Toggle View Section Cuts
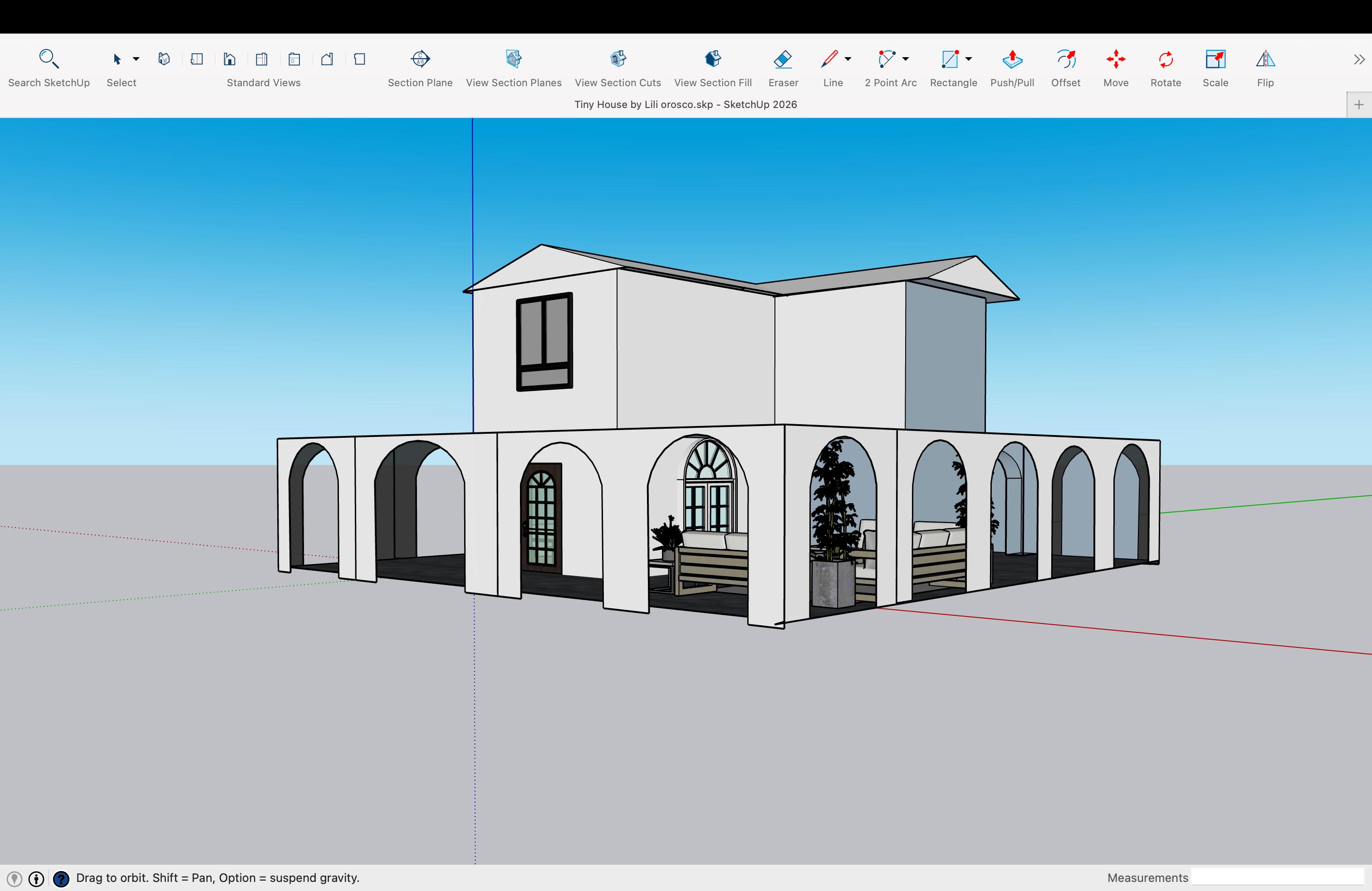The height and width of the screenshot is (891, 1372). [617, 59]
